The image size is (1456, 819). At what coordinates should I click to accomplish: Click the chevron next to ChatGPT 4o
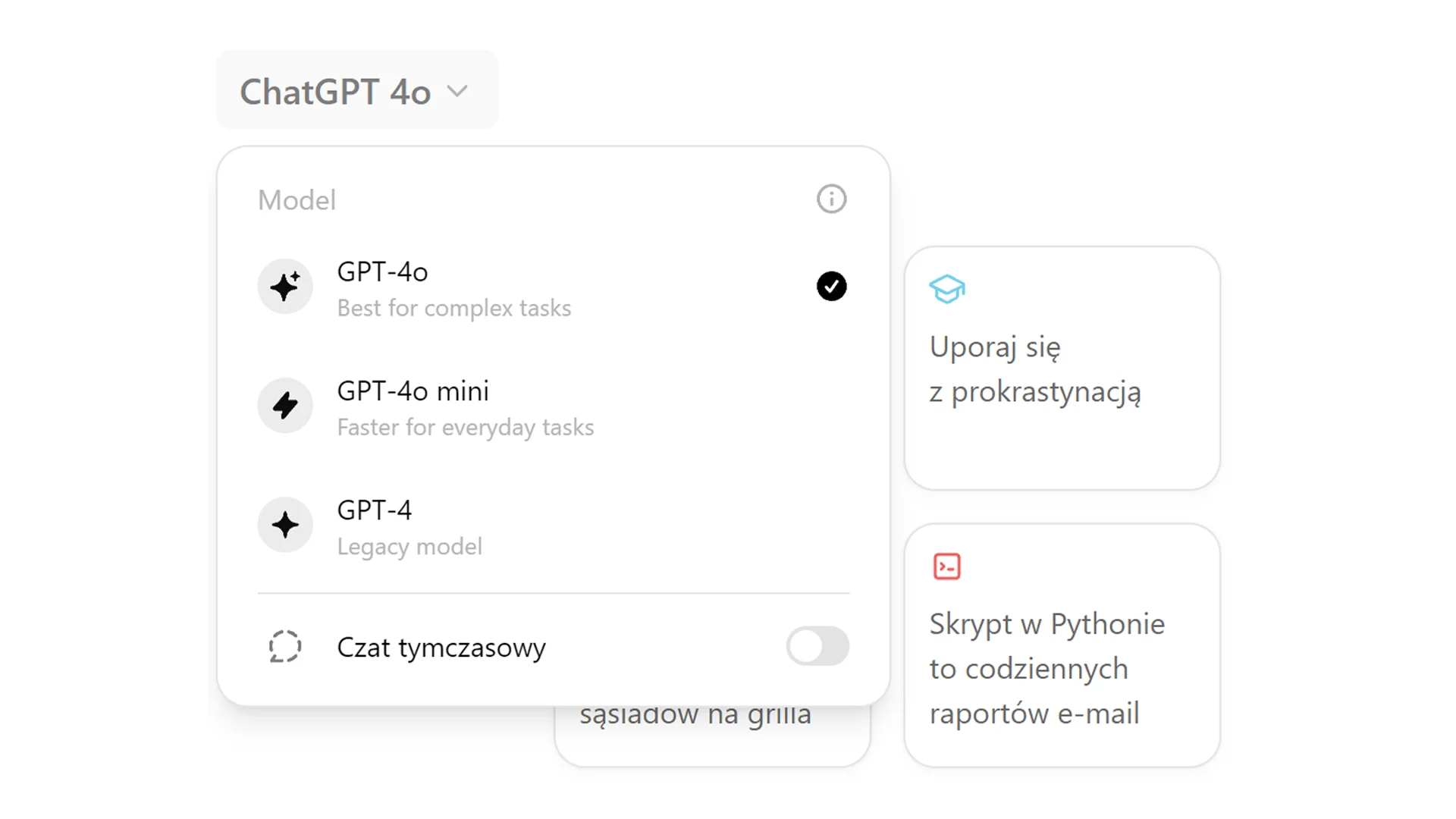click(457, 92)
